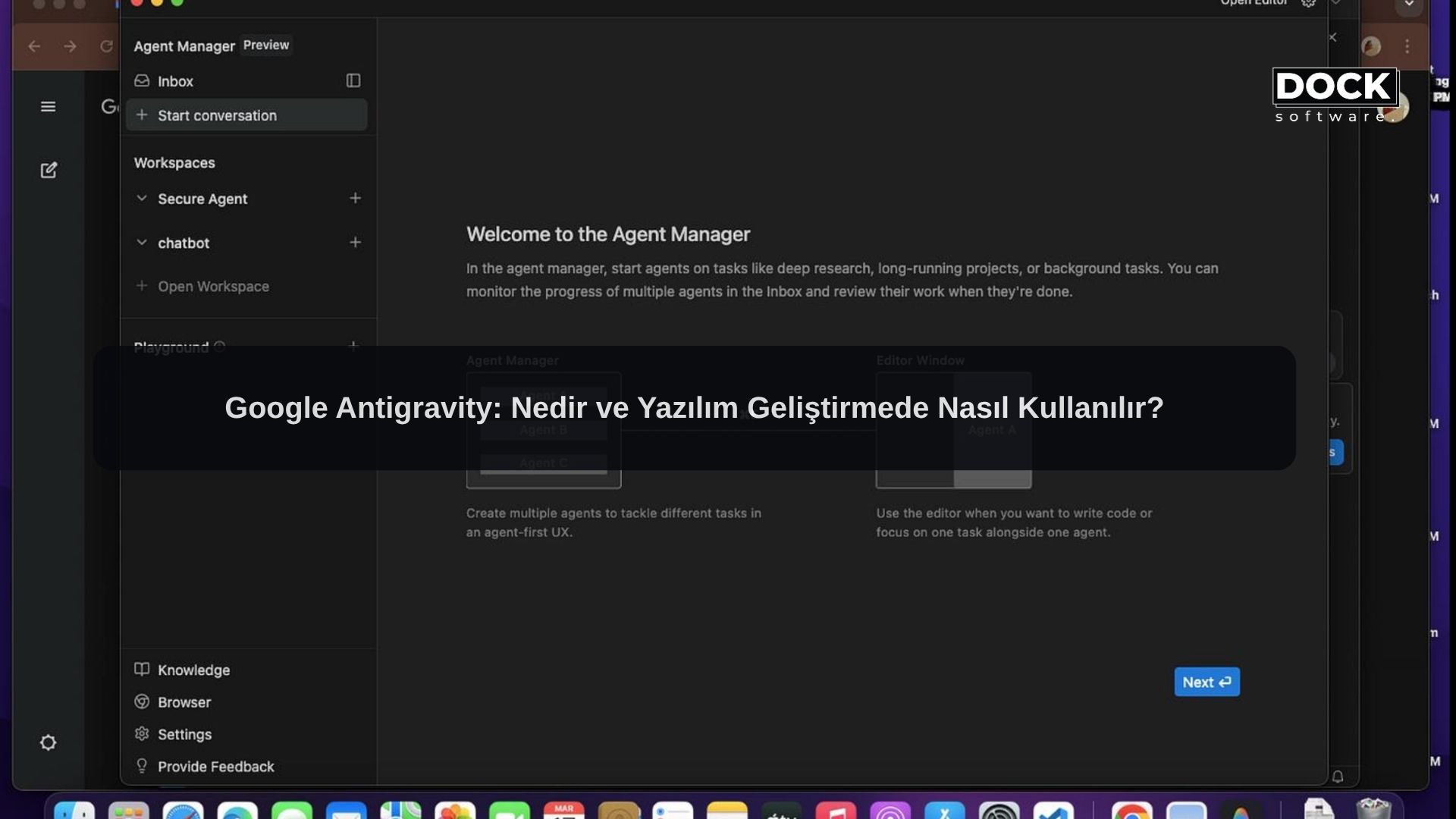The image size is (1456, 819).
Task: Click the Provide Feedback lightbulb icon
Action: (x=142, y=766)
